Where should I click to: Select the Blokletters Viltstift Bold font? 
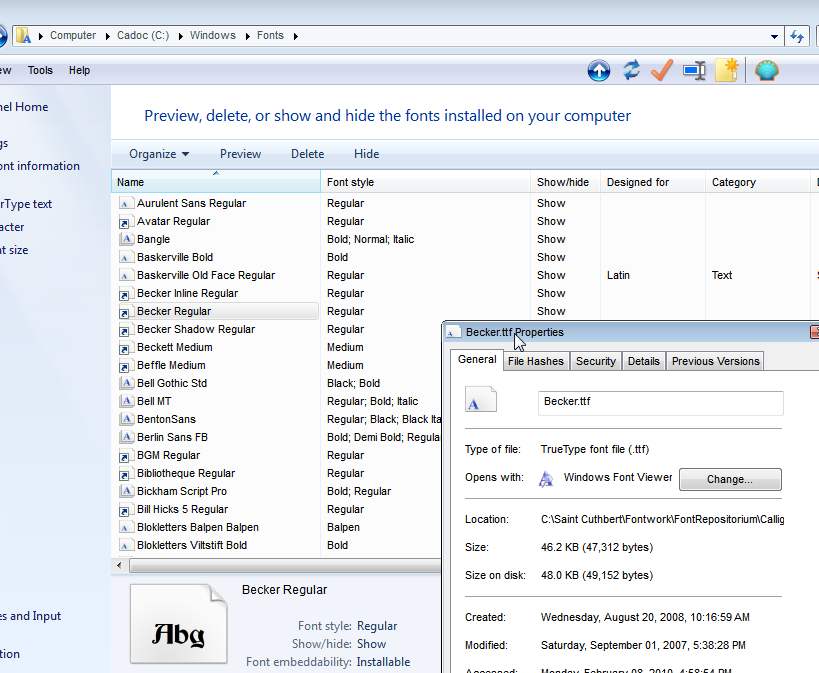pyautogui.click(x=192, y=546)
